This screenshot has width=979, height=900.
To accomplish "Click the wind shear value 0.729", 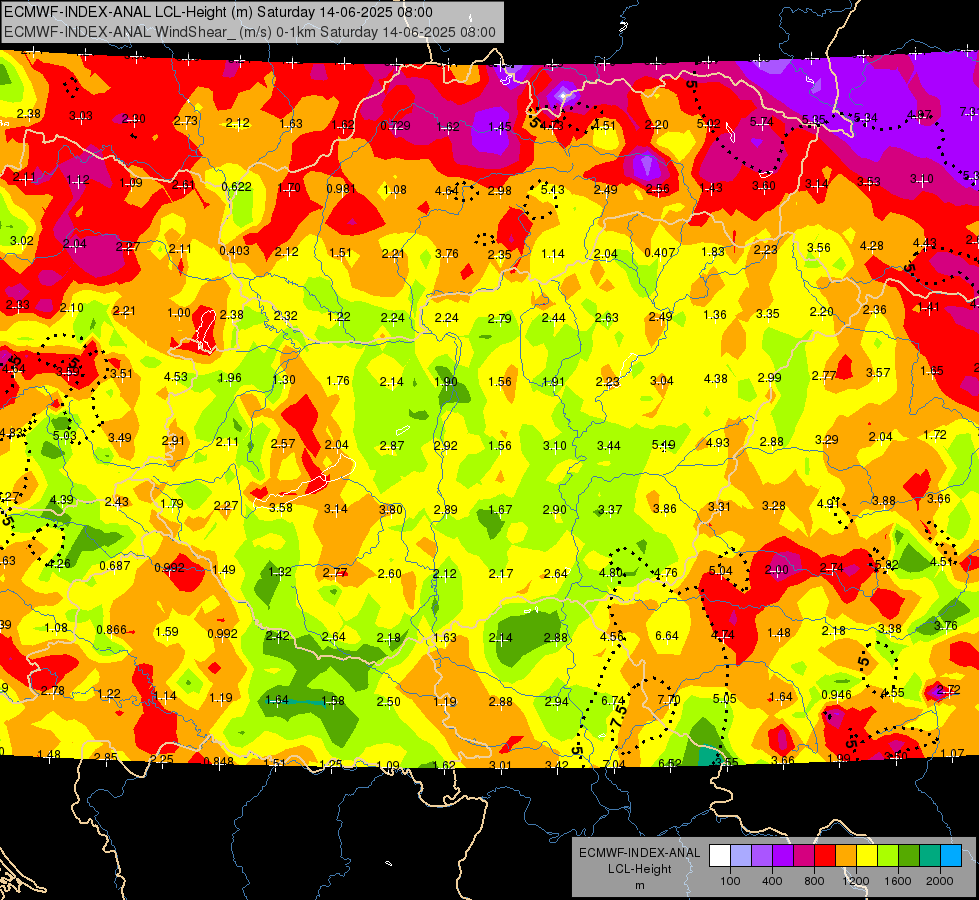I will pos(395,126).
